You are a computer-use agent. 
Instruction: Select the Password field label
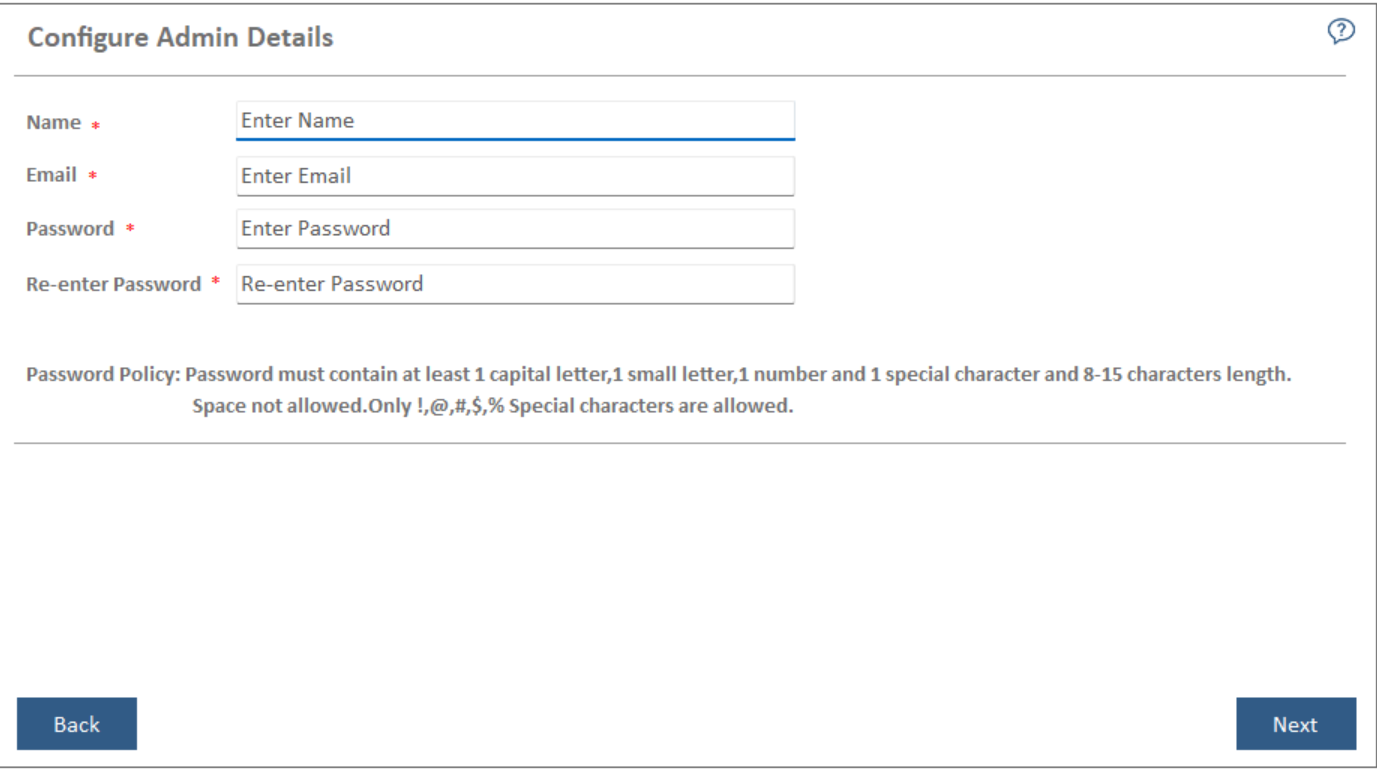(70, 229)
